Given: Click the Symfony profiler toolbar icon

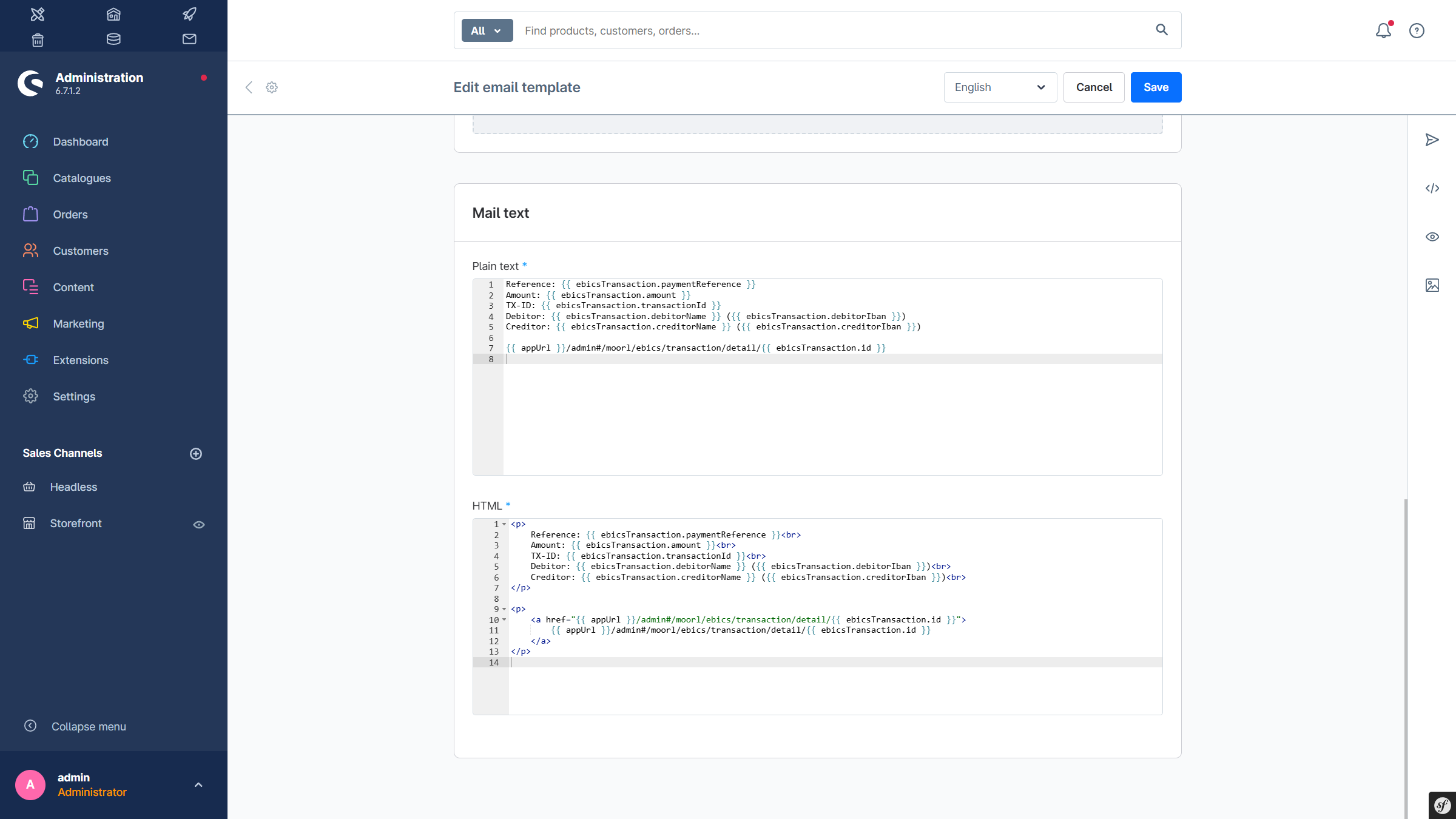Looking at the screenshot, I should pos(1442,805).
